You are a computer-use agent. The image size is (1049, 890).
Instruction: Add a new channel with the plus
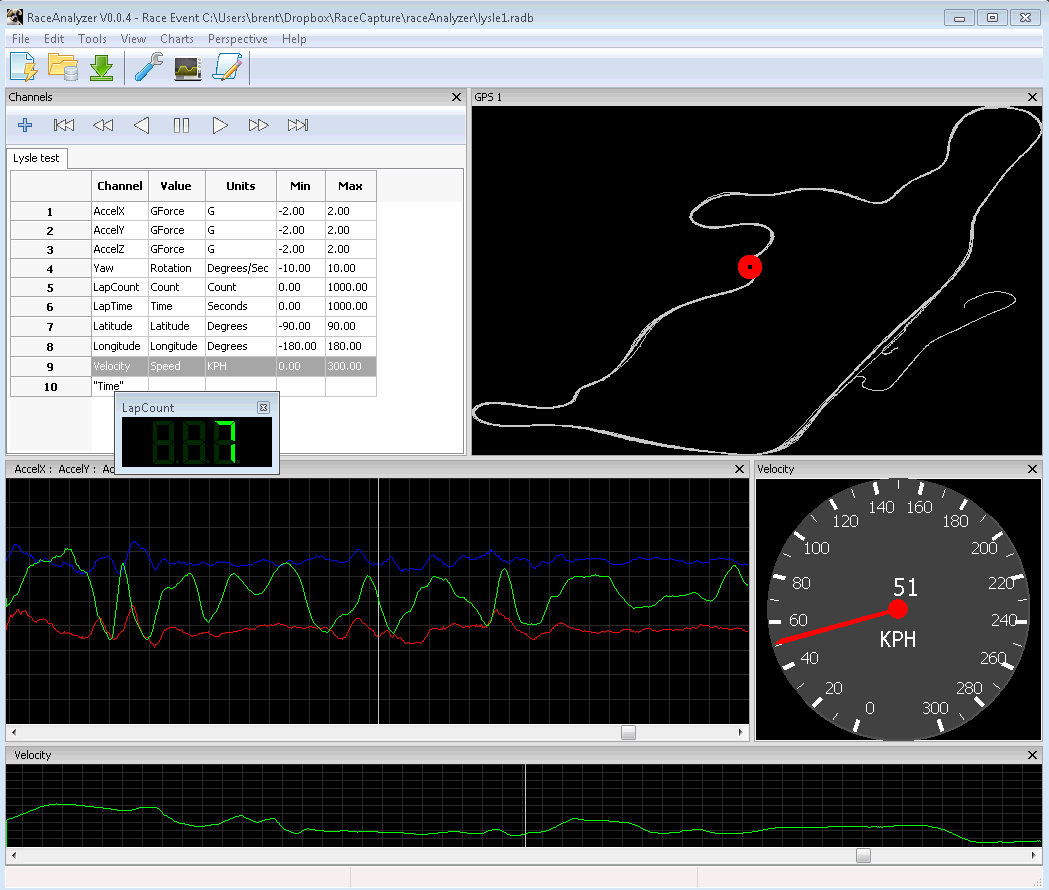[x=24, y=125]
